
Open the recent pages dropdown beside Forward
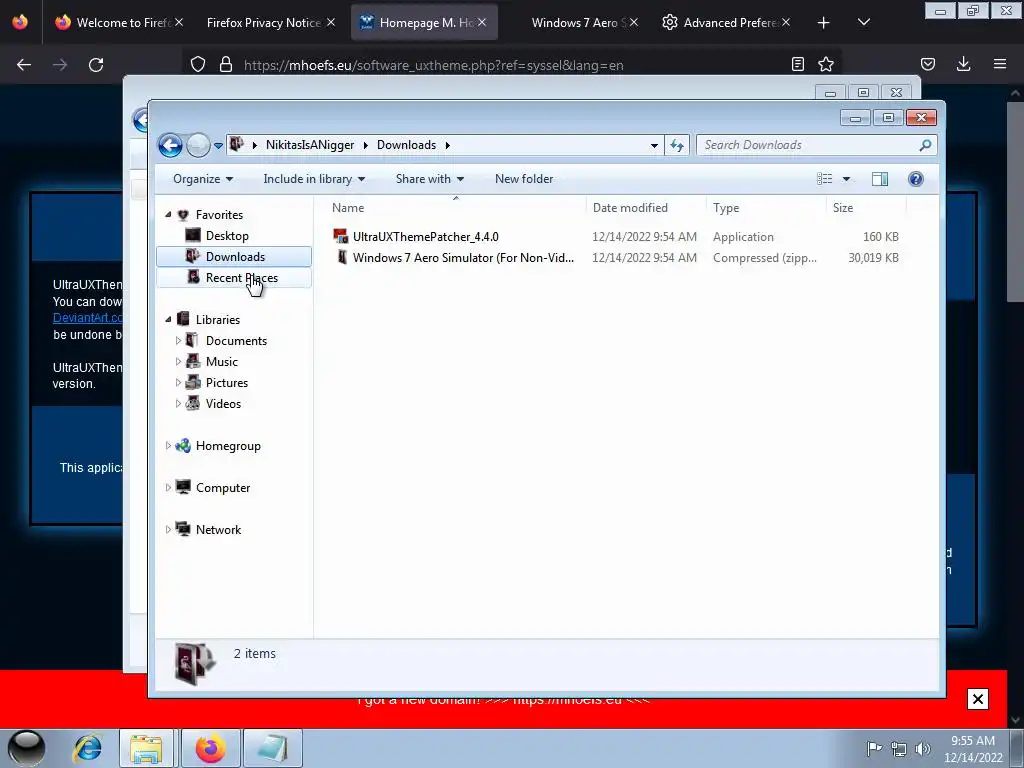(x=218, y=146)
